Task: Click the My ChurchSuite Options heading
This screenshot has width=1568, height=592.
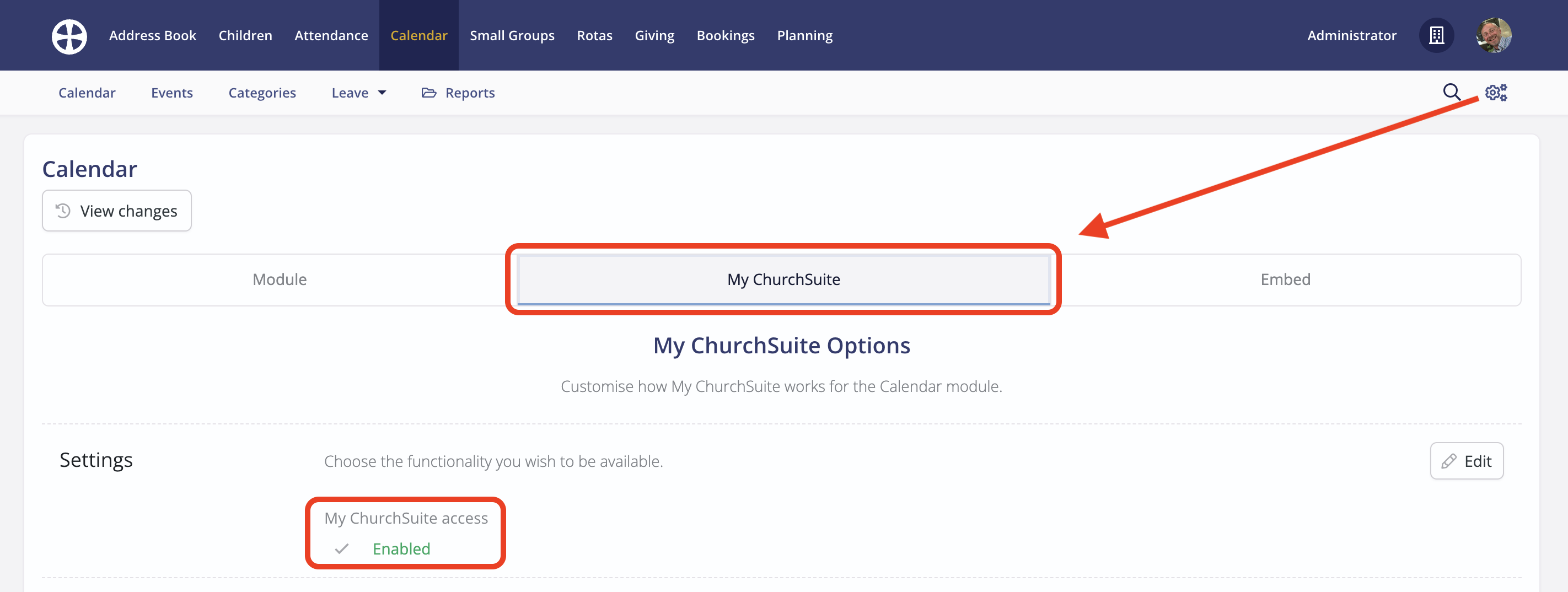Action: pyautogui.click(x=782, y=345)
